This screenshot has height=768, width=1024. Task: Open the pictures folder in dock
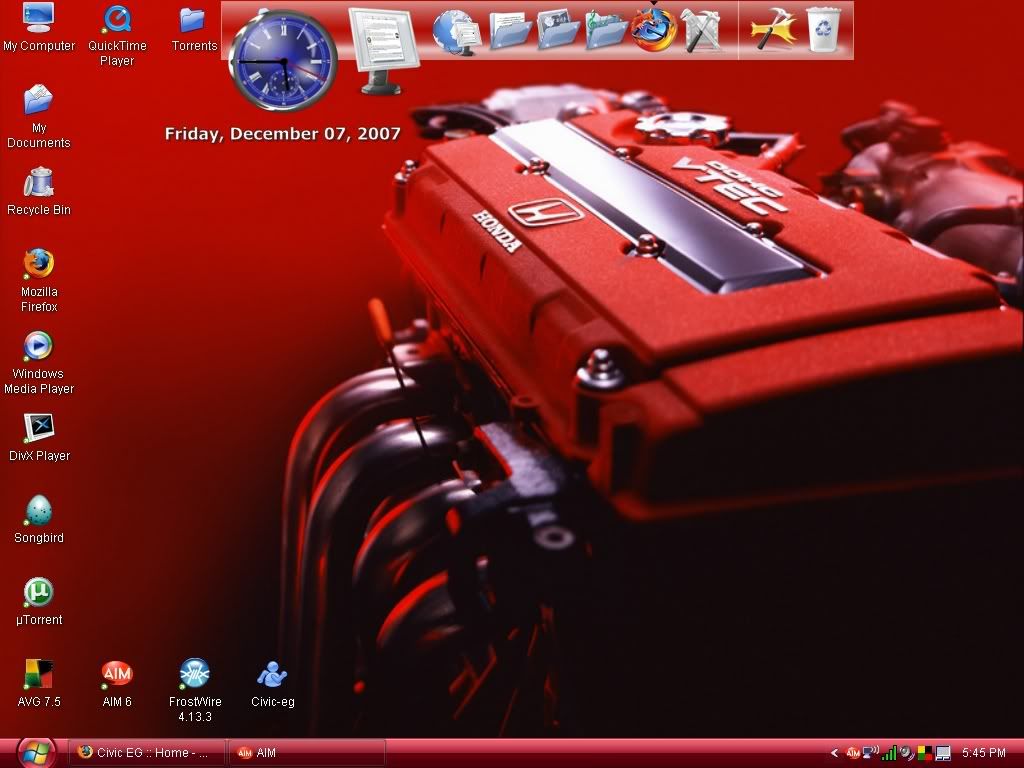click(558, 30)
